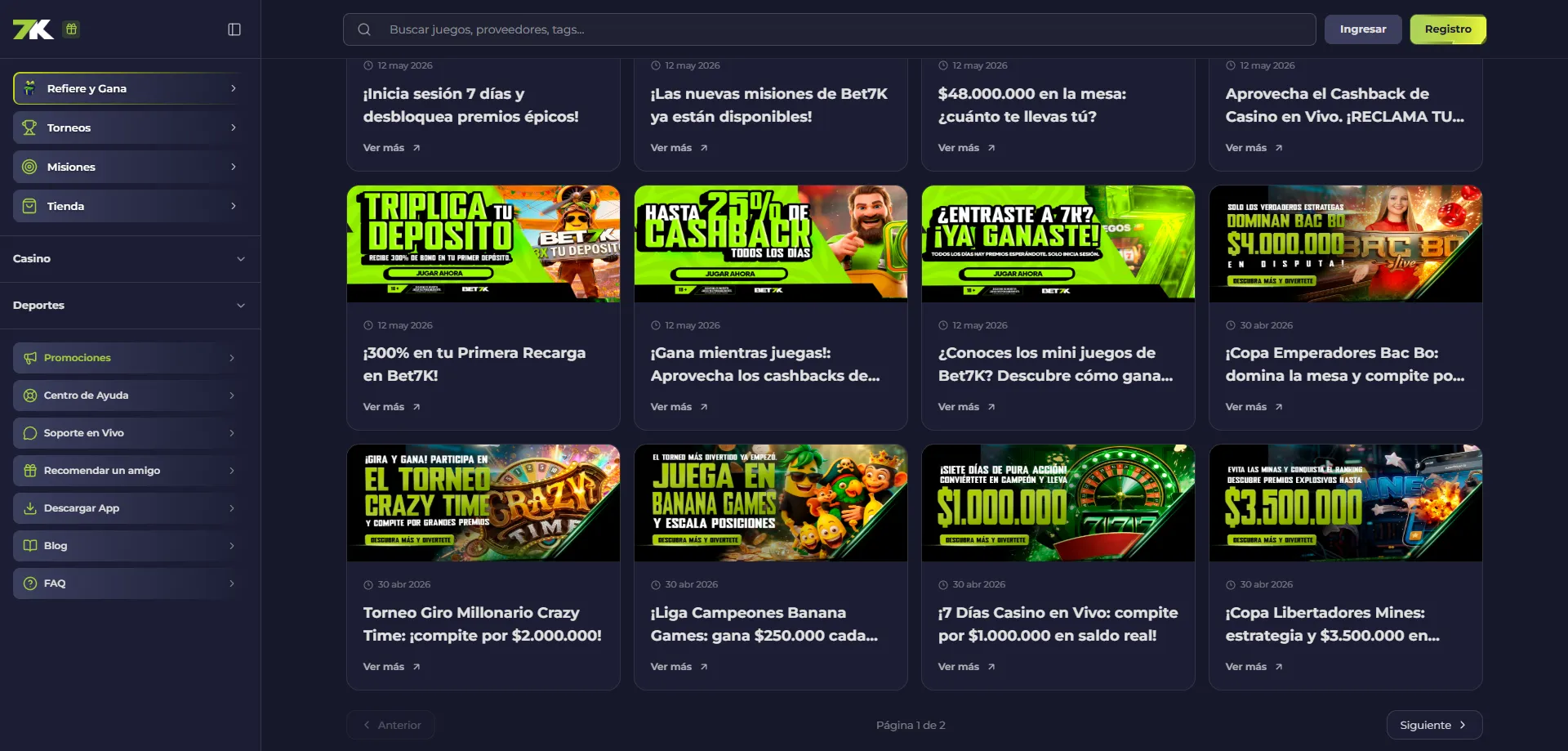Click title Copa Libertadores Mines
This screenshot has height=751, width=1568.
(x=1332, y=624)
